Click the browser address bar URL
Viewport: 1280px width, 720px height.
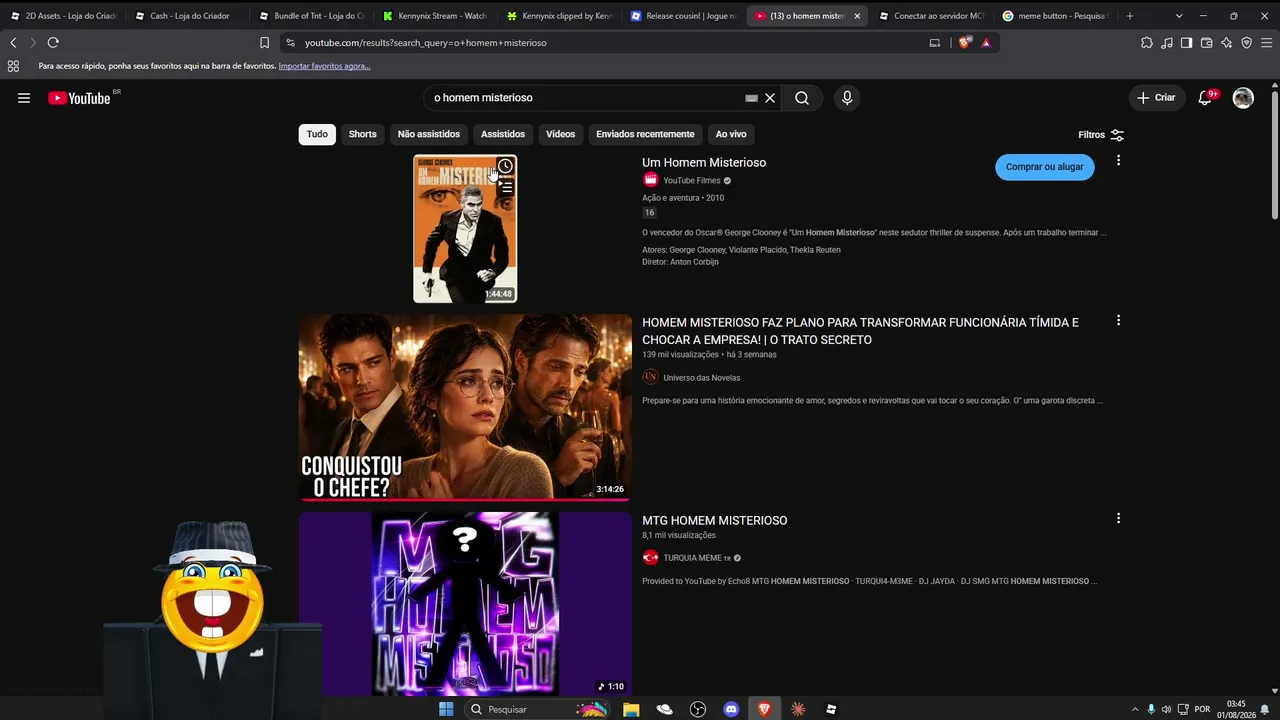tap(426, 43)
